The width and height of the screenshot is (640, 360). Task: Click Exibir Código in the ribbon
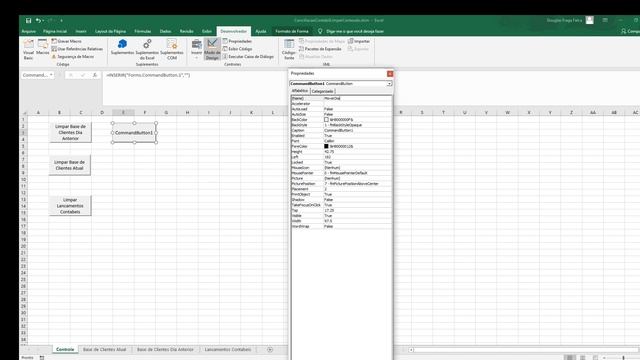tap(238, 49)
